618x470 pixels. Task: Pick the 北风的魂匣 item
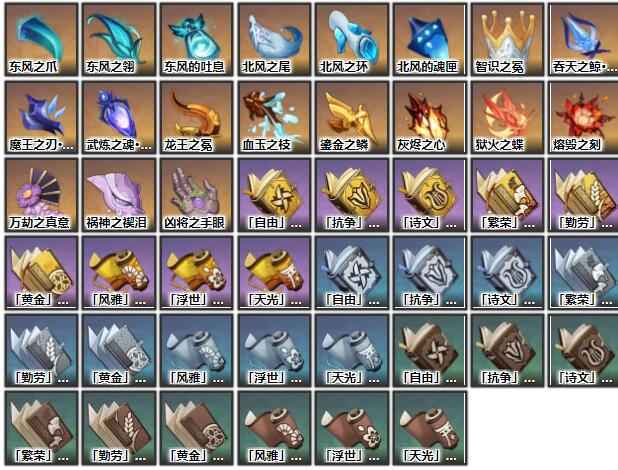tap(430, 39)
